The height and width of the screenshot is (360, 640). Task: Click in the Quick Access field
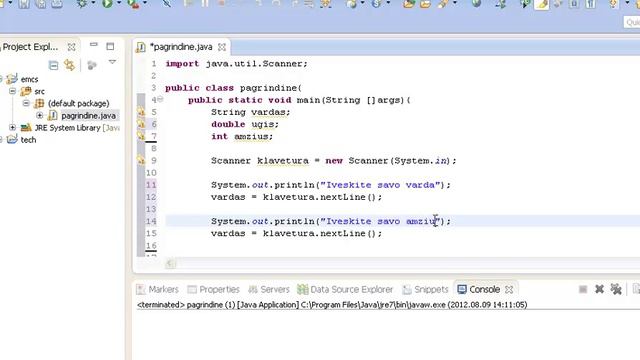click(632, 22)
